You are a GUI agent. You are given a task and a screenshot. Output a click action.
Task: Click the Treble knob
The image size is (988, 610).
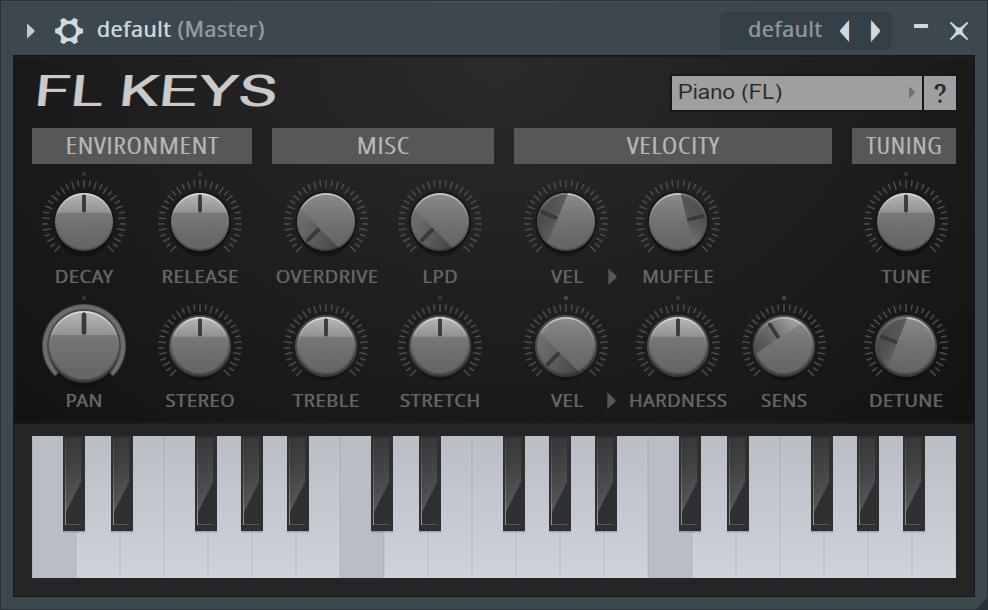pos(326,346)
